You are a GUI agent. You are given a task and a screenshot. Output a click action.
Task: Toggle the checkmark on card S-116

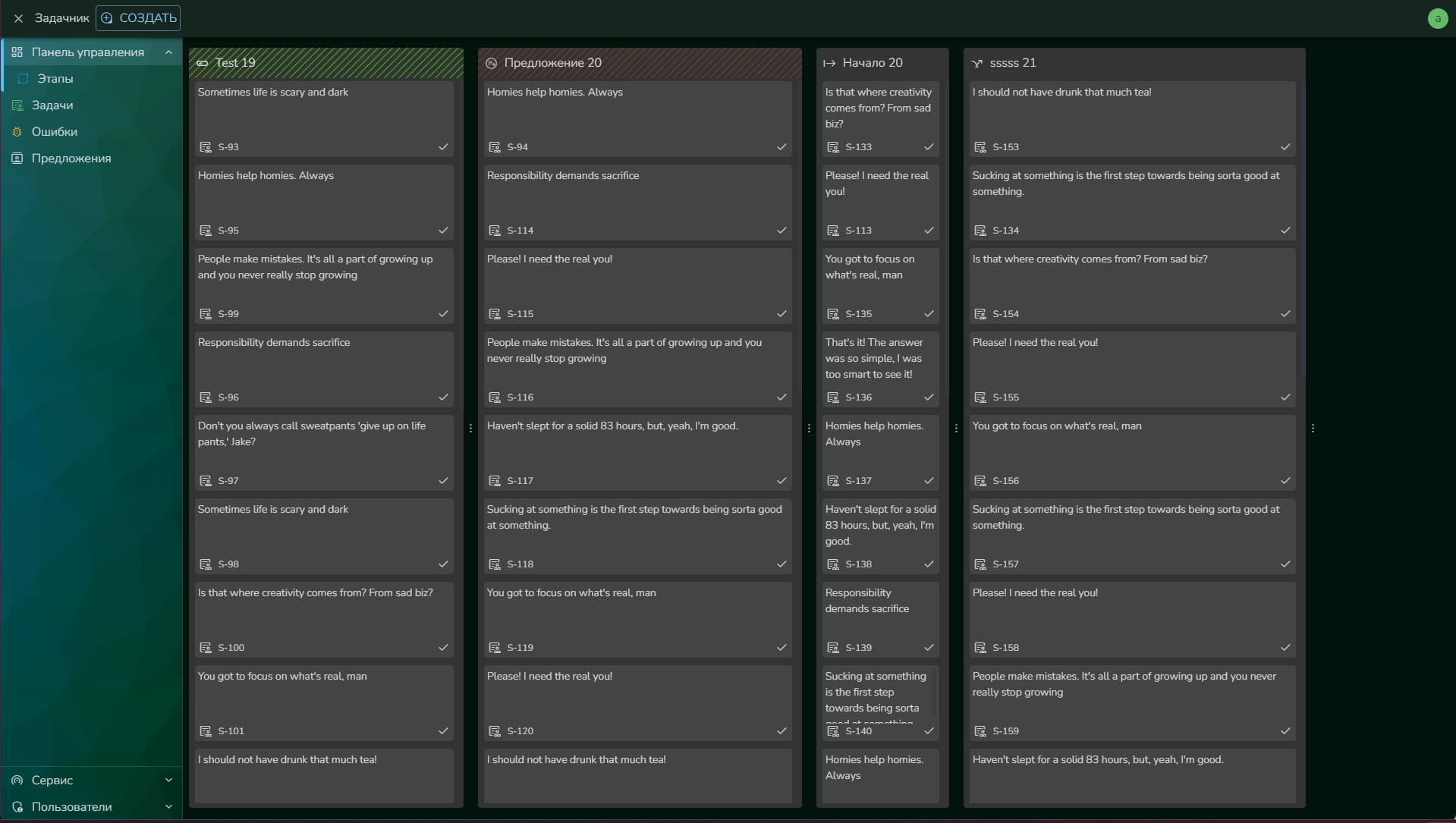(781, 397)
